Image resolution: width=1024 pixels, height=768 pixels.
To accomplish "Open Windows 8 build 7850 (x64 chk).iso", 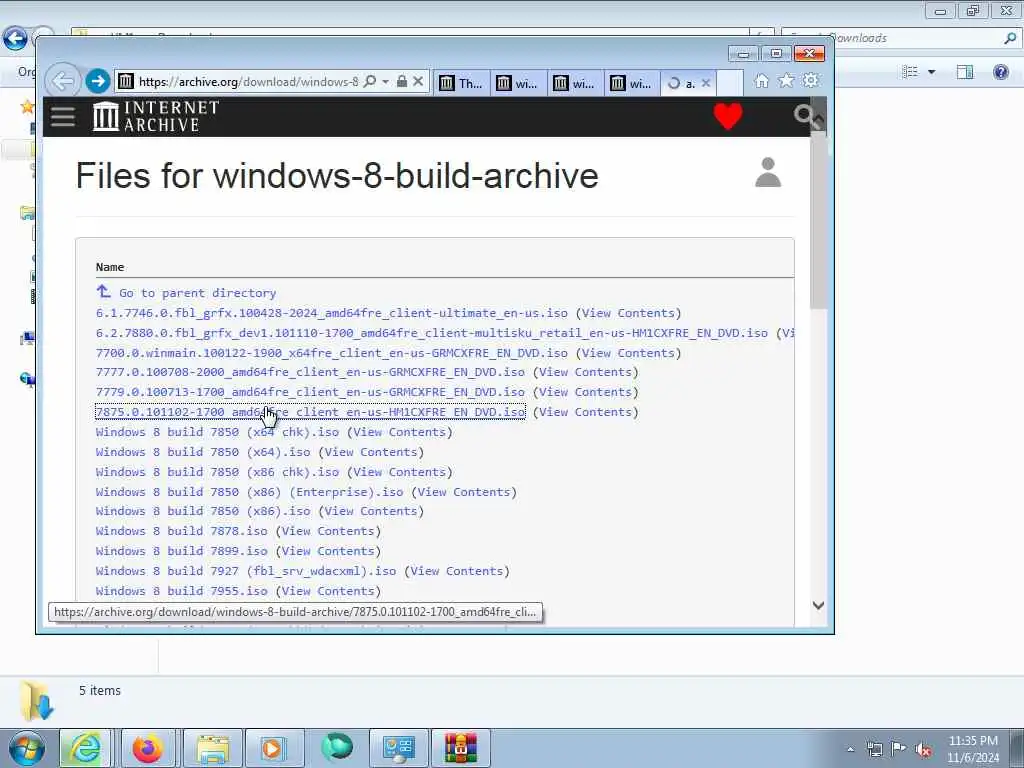I will [x=217, y=432].
